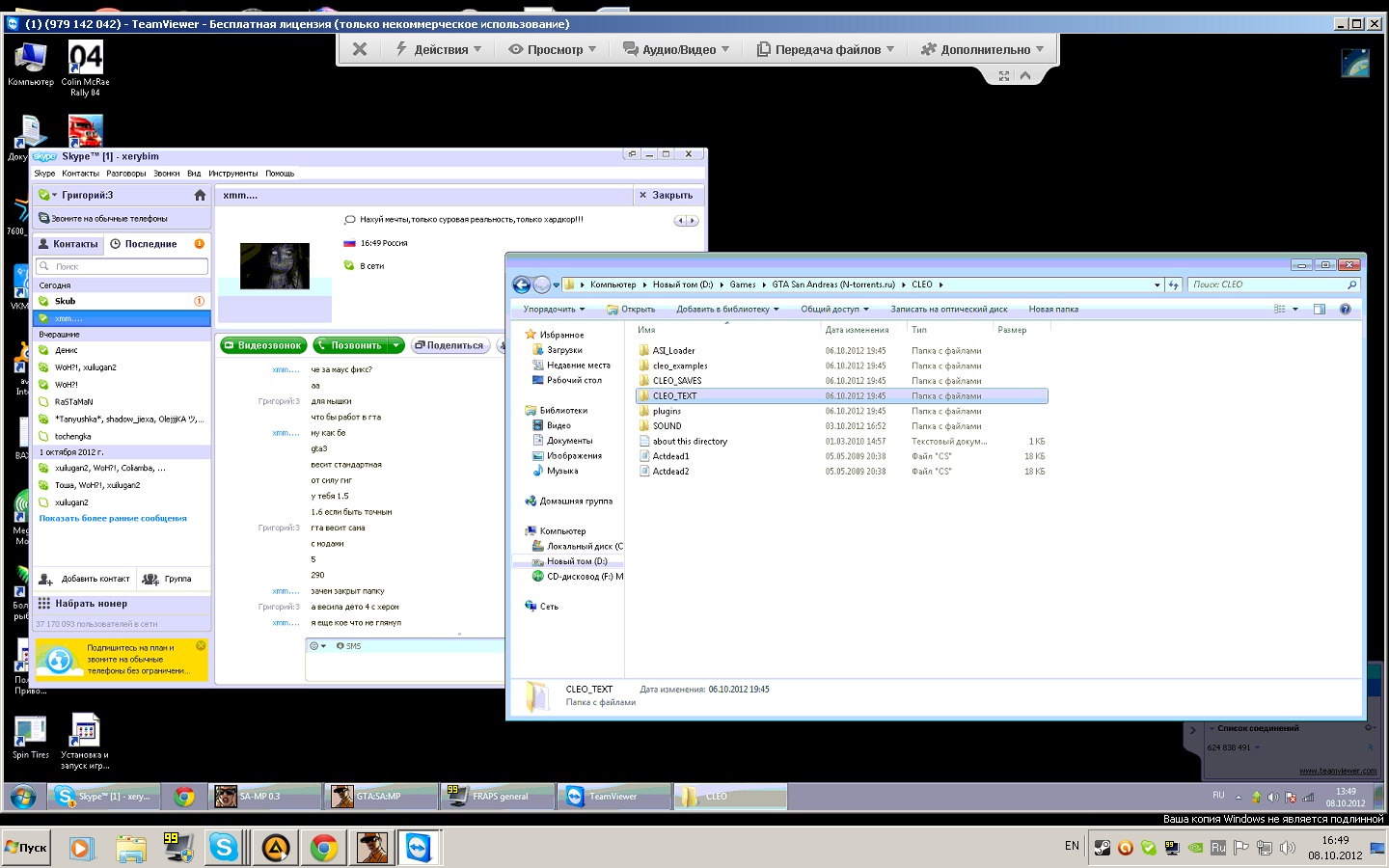Screen dimensions: 1389x868
Task: Click Новая папка in Explorer
Action: coord(1053,310)
